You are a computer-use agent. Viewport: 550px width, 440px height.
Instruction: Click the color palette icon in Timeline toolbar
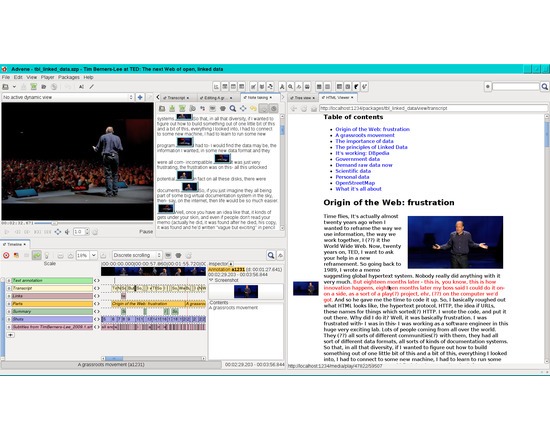point(16,255)
